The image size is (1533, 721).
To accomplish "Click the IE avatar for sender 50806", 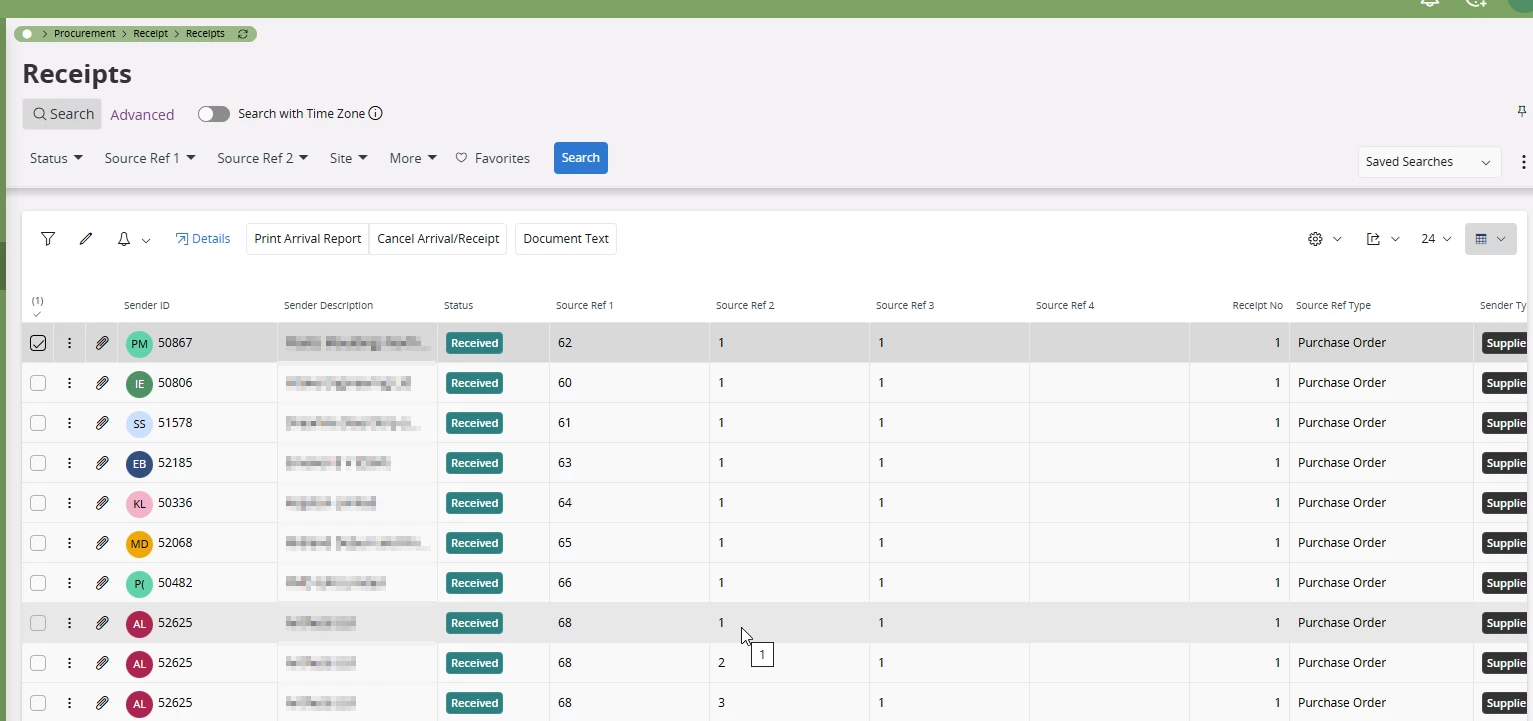I will point(139,384).
